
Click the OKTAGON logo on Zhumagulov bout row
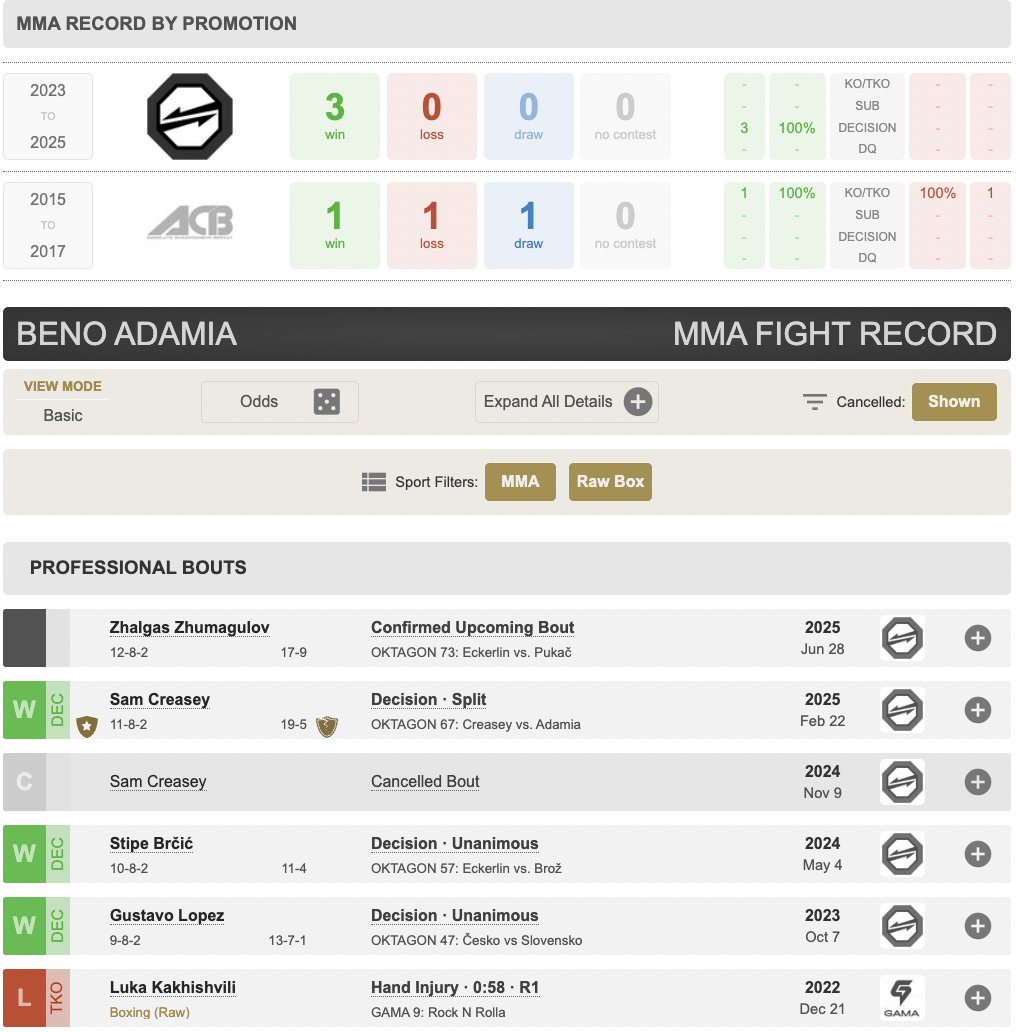(901, 638)
